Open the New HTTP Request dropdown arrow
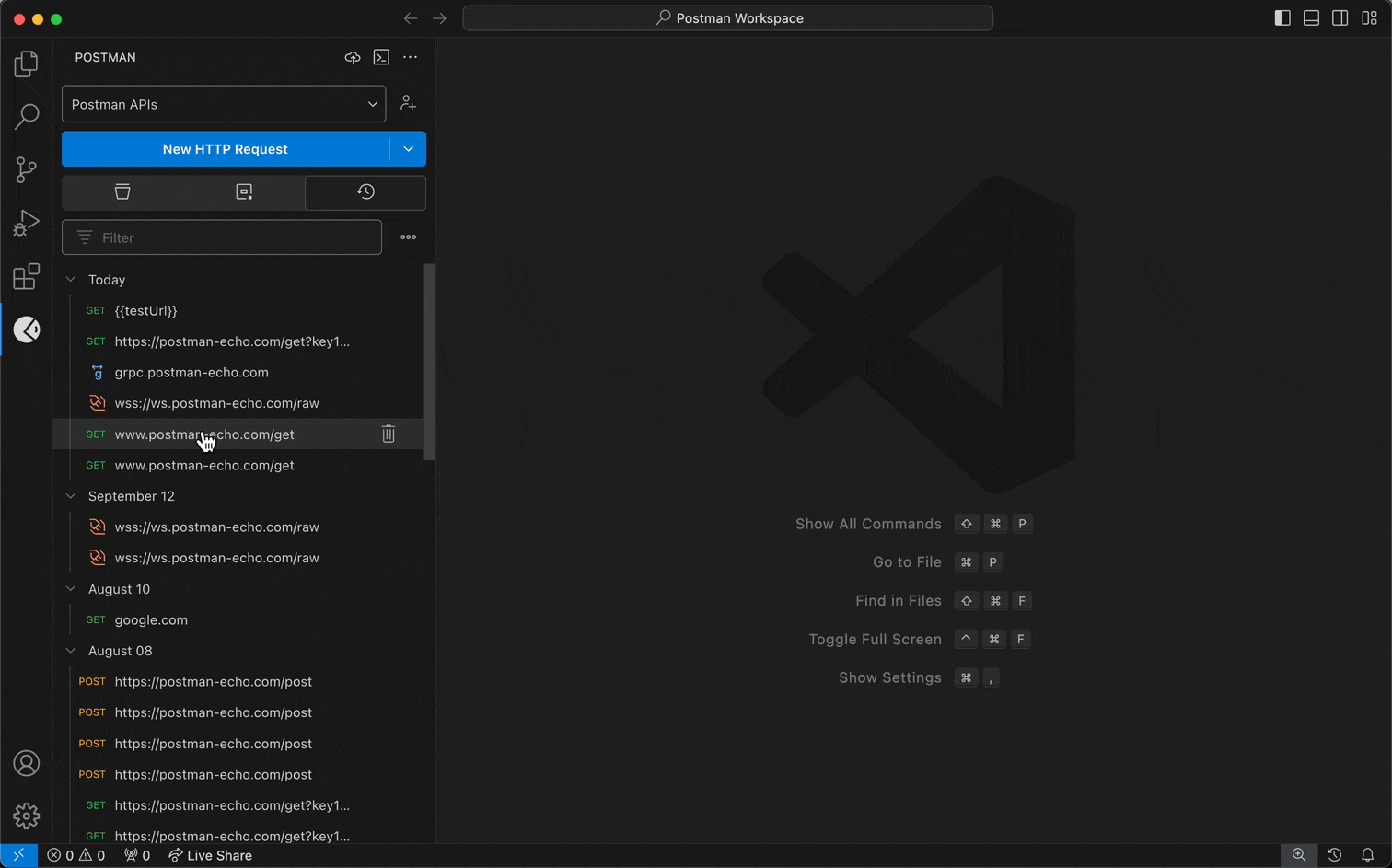Viewport: 1392px width, 868px height. [x=409, y=149]
